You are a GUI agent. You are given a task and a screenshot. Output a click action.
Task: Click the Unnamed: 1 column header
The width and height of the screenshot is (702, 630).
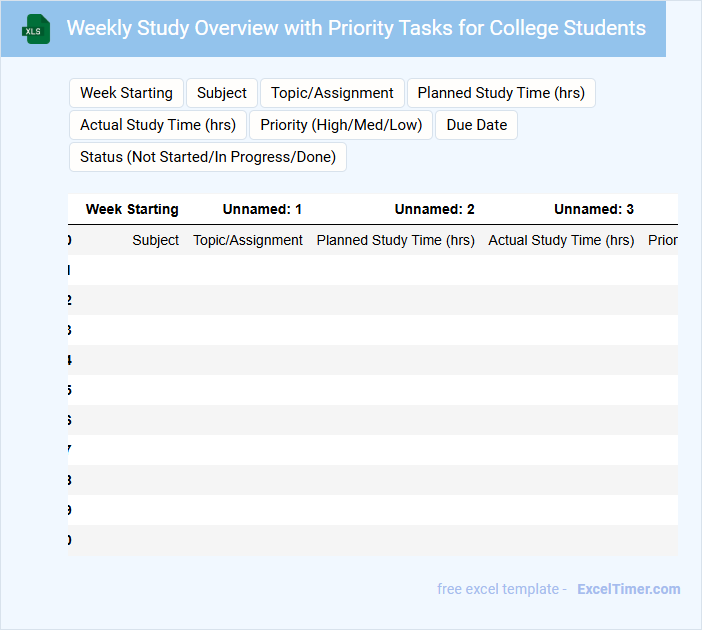pyautogui.click(x=262, y=209)
